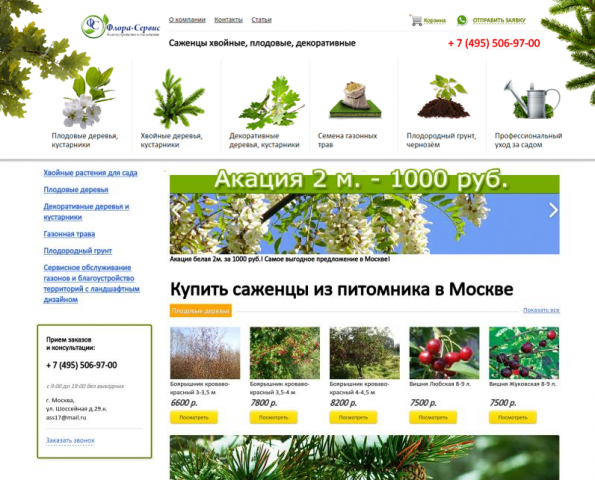Select Семена газонных трав label
Viewport: 595px width, 480px height.
click(x=347, y=140)
